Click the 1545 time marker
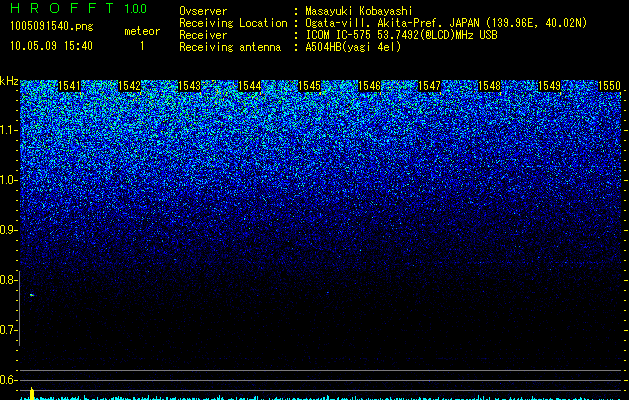 pyautogui.click(x=310, y=86)
